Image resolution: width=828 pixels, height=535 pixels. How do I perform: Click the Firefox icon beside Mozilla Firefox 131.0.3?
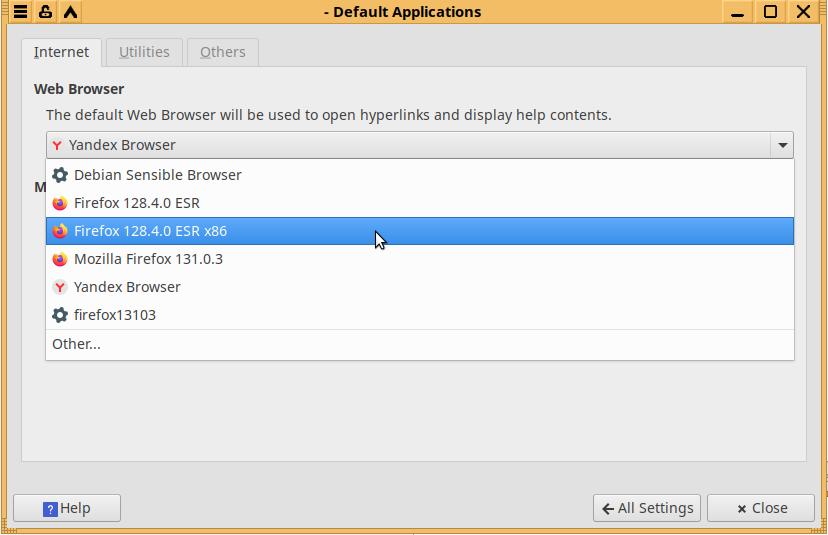(x=60, y=259)
